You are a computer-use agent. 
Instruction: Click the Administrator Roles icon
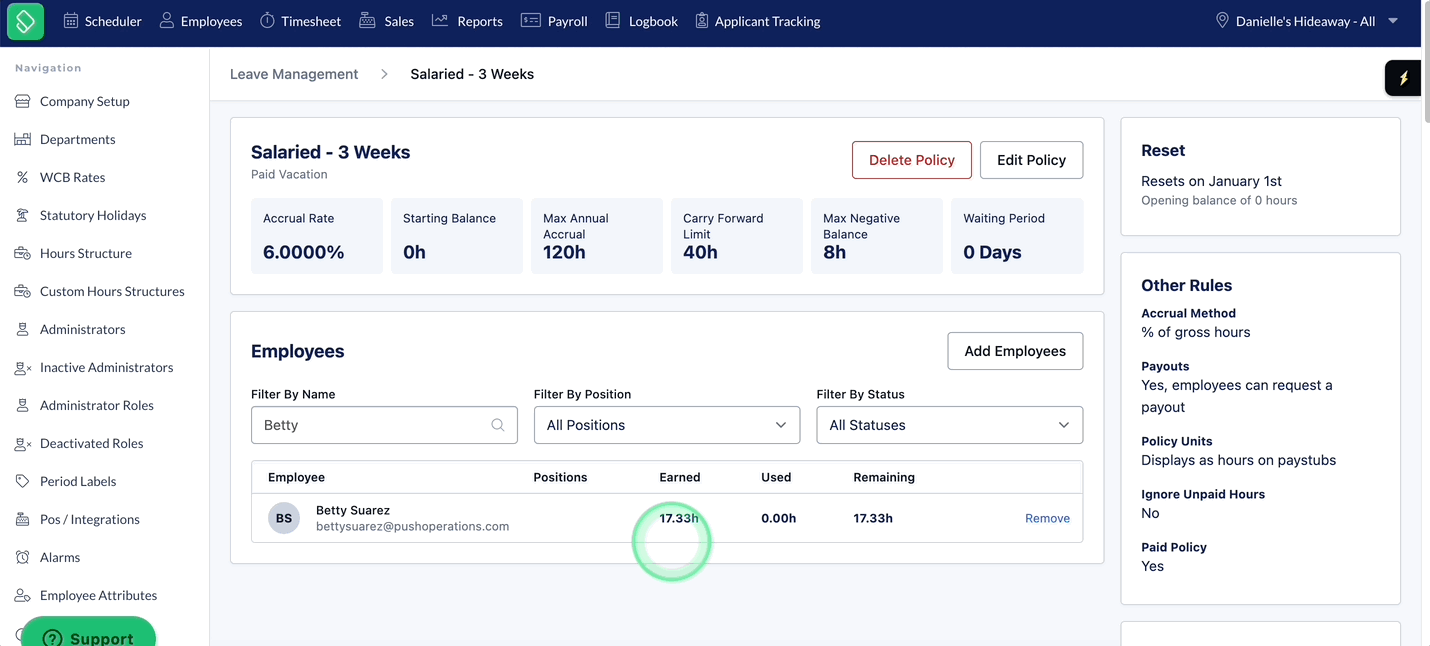tap(22, 405)
